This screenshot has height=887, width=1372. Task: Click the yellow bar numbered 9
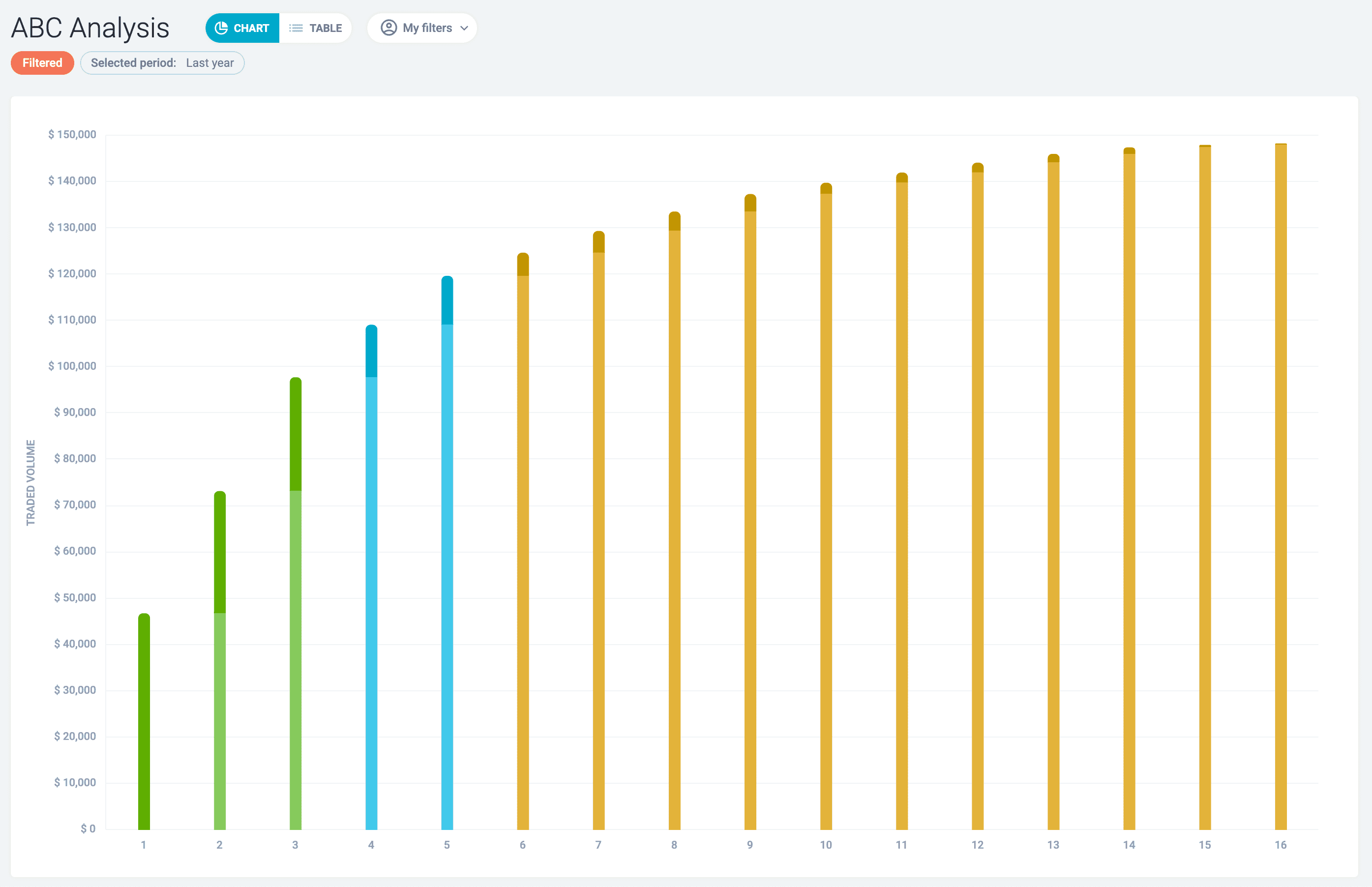coord(750,518)
